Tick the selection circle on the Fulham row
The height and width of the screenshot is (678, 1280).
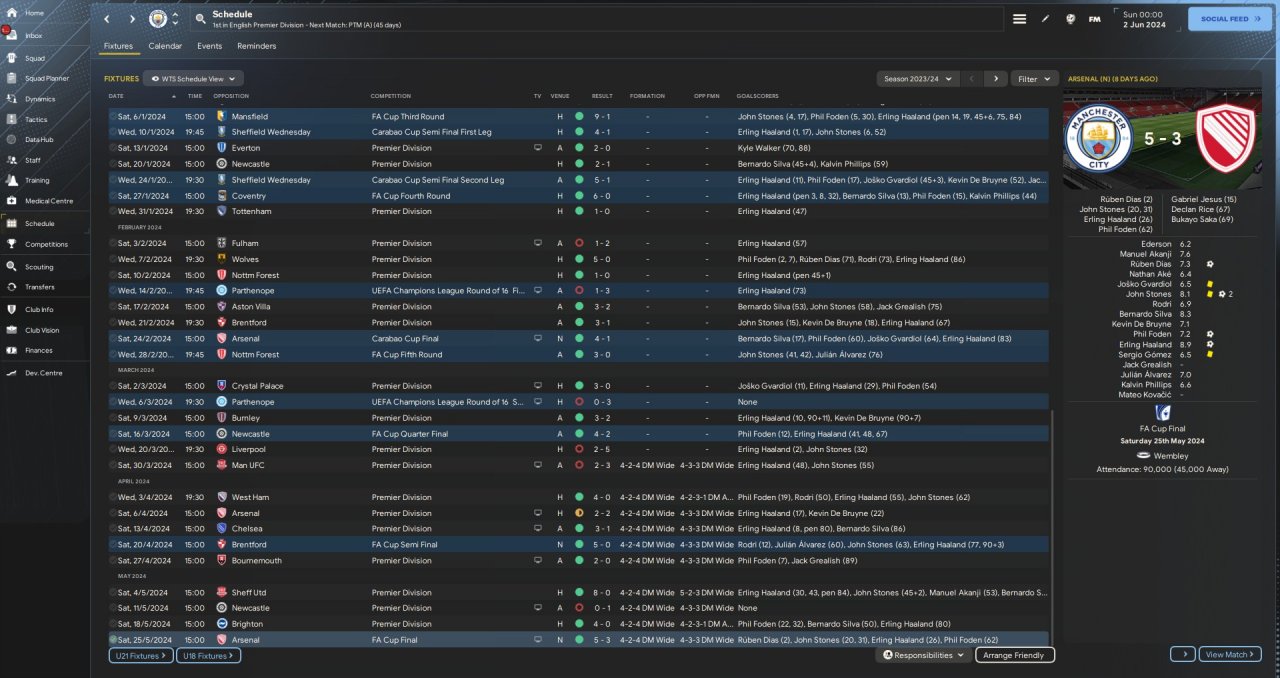[113, 243]
